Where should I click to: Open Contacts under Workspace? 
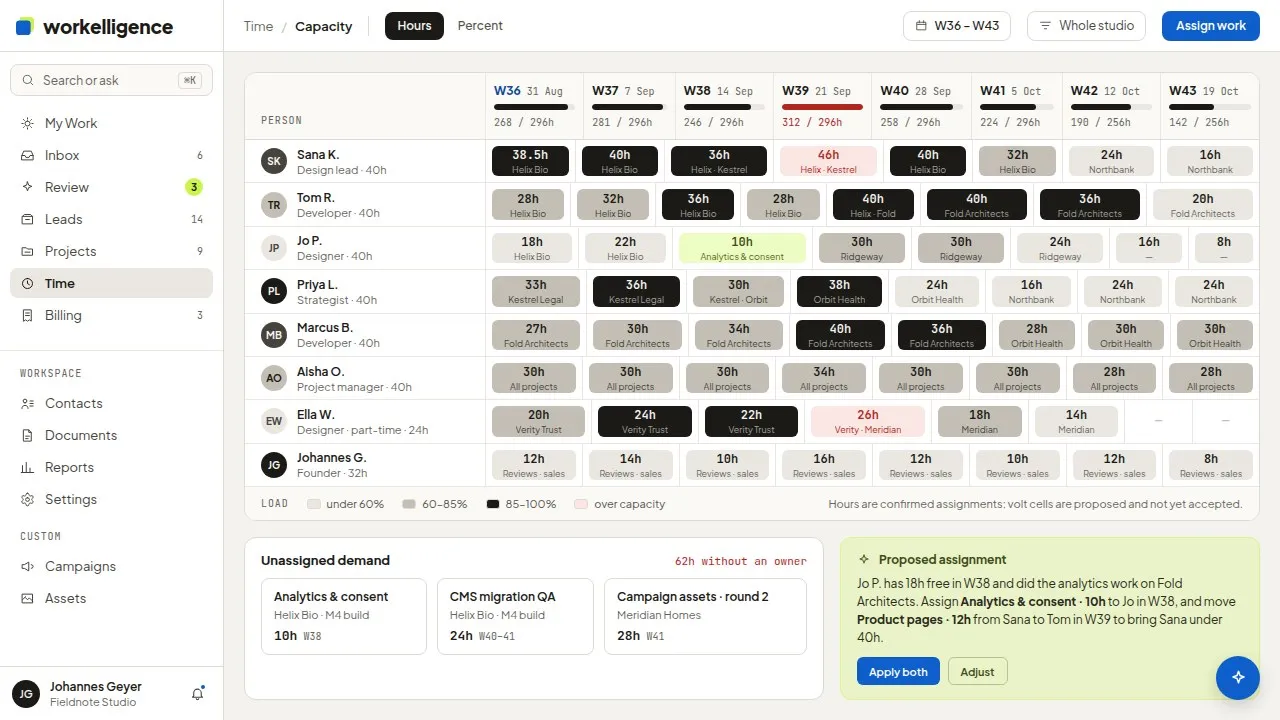pos(111,403)
